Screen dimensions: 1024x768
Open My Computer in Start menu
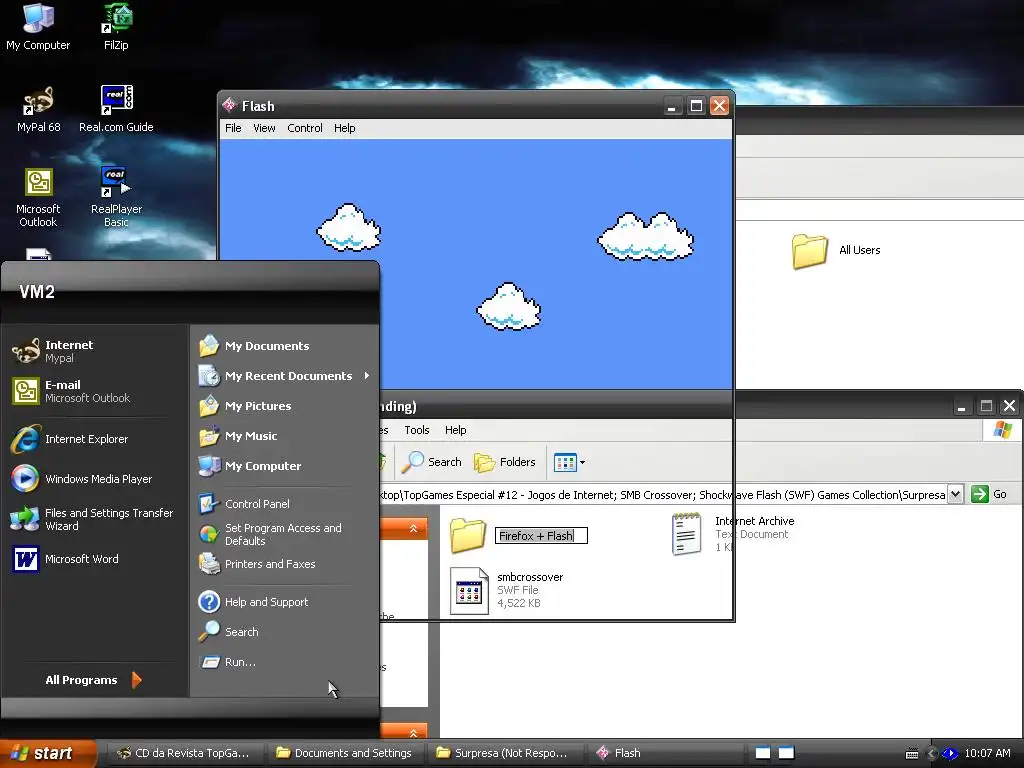(249, 466)
